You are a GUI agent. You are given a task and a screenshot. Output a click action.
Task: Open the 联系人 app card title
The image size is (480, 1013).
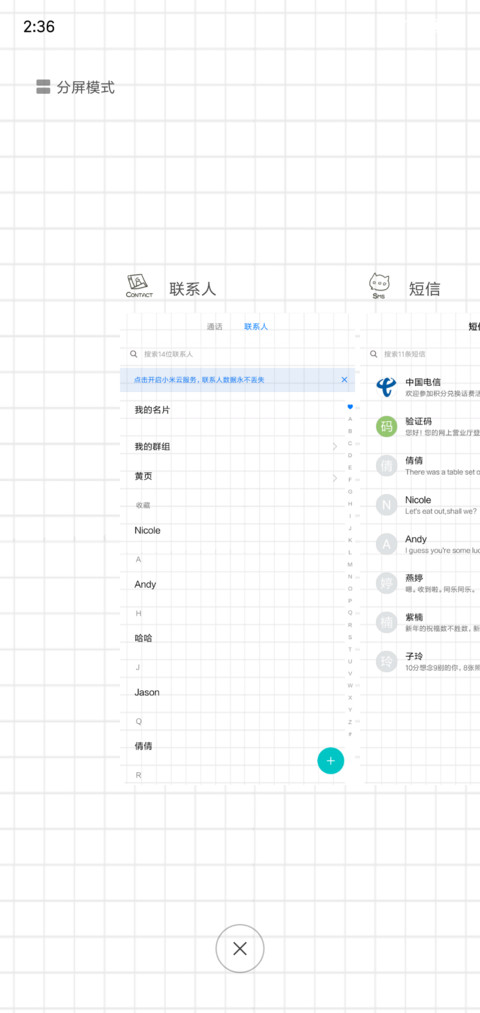click(193, 289)
